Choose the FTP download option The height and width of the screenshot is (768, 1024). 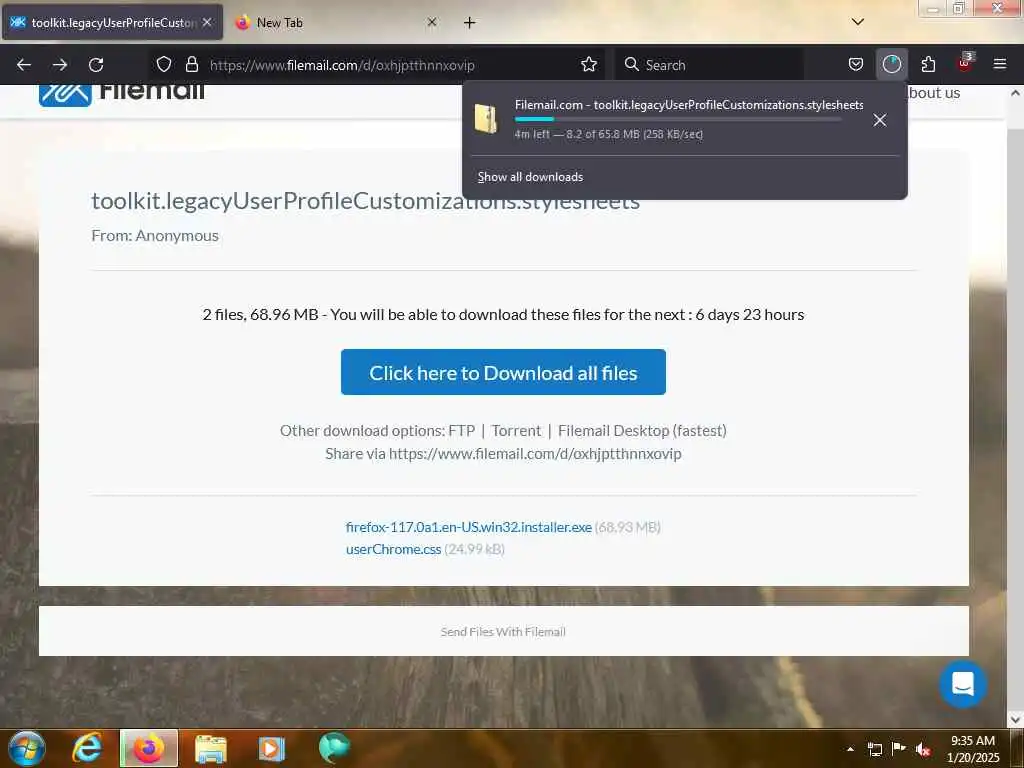461,430
